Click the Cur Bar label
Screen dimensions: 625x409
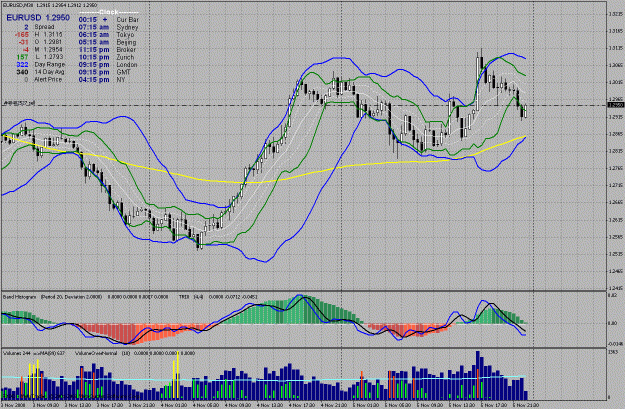(x=128, y=20)
